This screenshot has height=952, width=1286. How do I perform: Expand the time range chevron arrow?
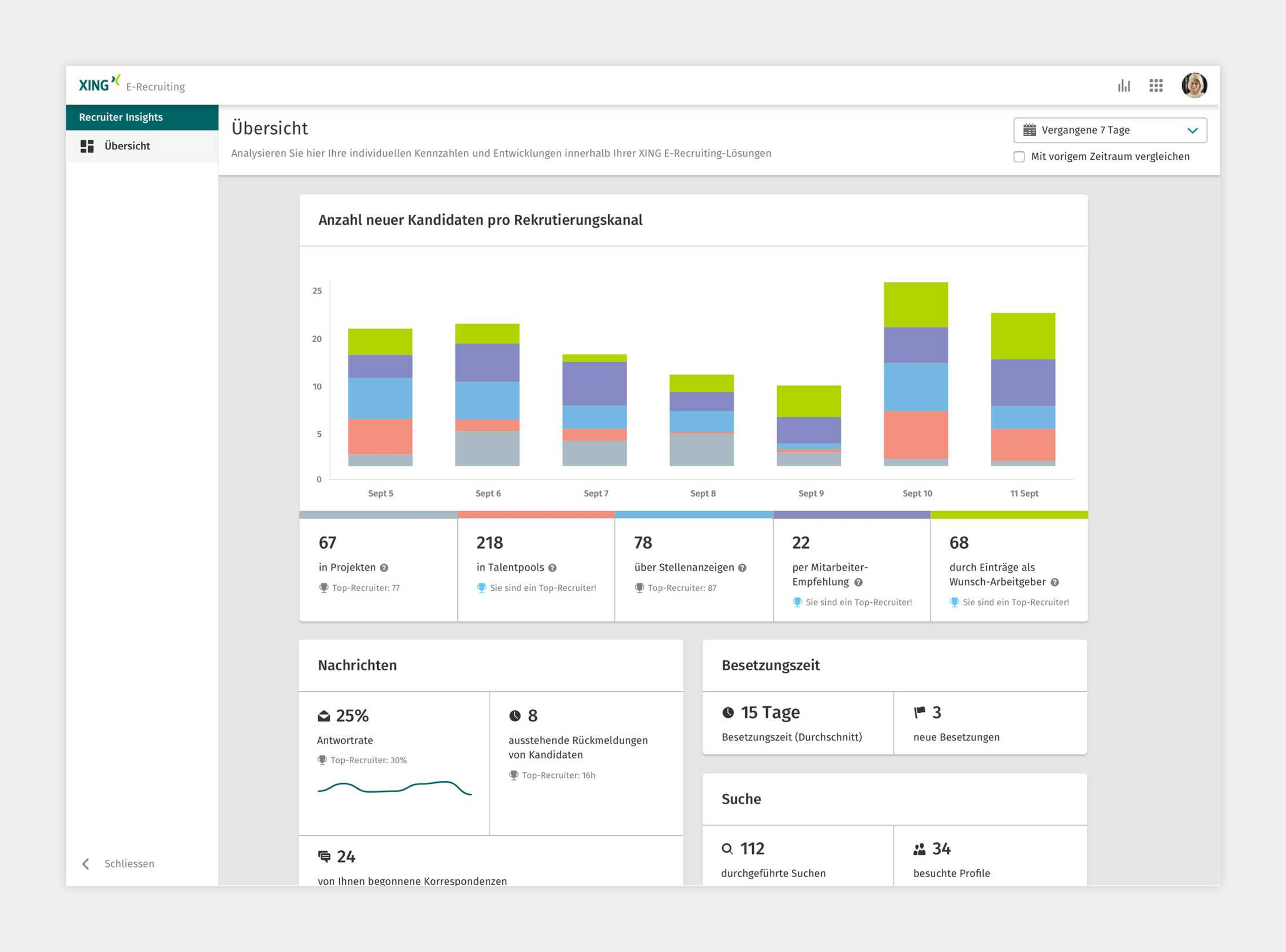1193,130
